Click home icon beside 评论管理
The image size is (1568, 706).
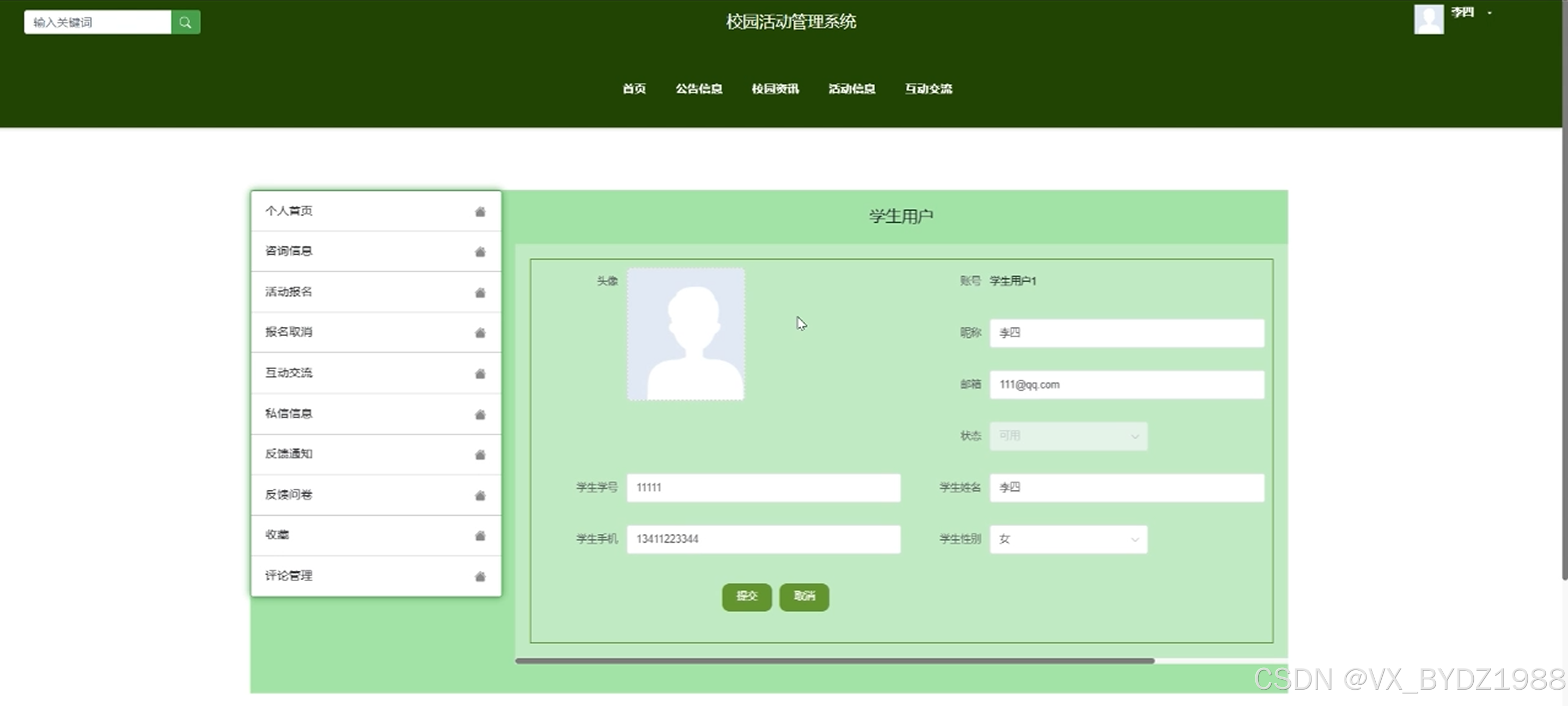480,576
